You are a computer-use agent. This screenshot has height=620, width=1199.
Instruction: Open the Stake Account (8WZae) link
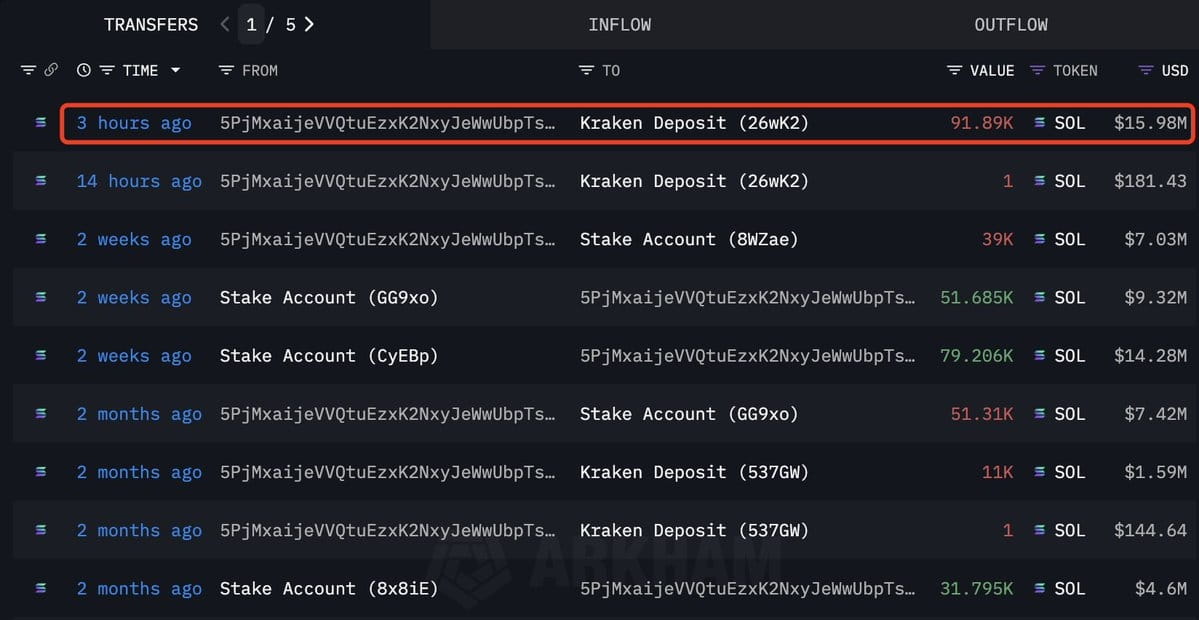(689, 239)
